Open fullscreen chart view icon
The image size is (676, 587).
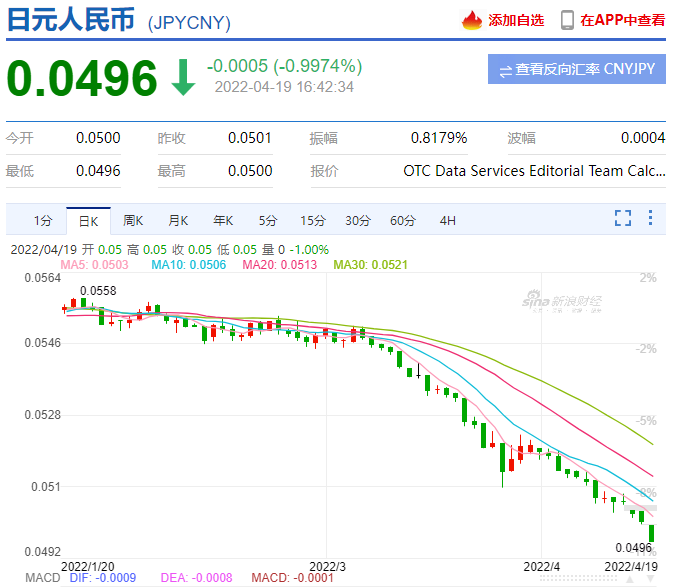(623, 218)
